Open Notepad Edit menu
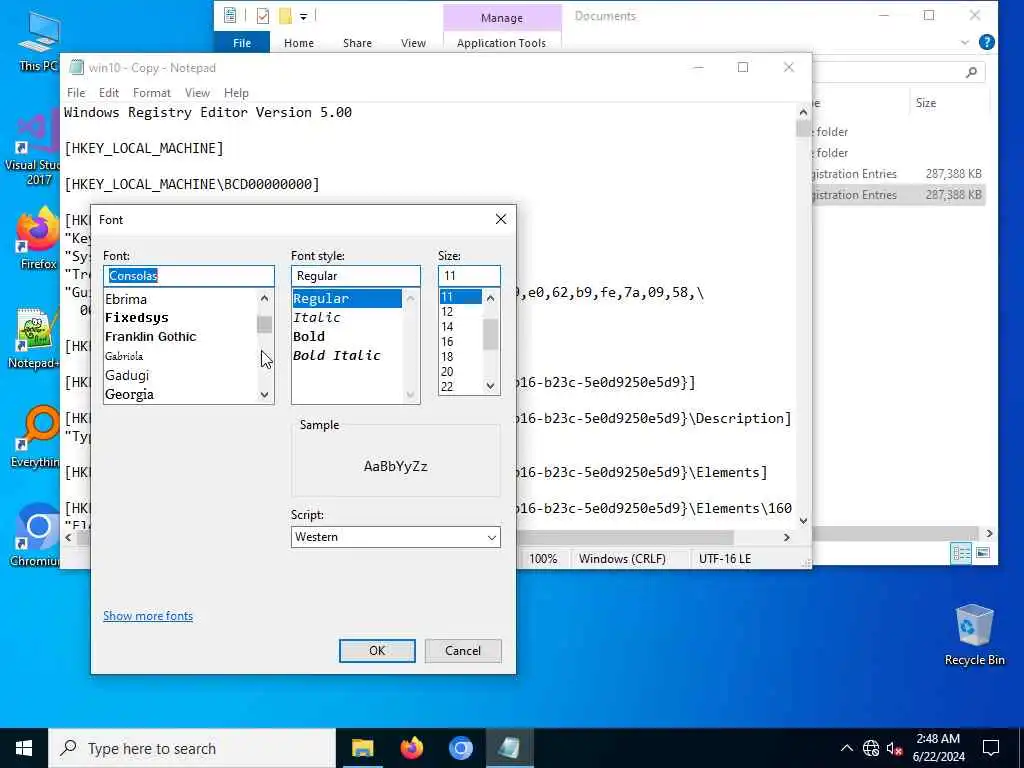1024x768 pixels. pos(108,93)
